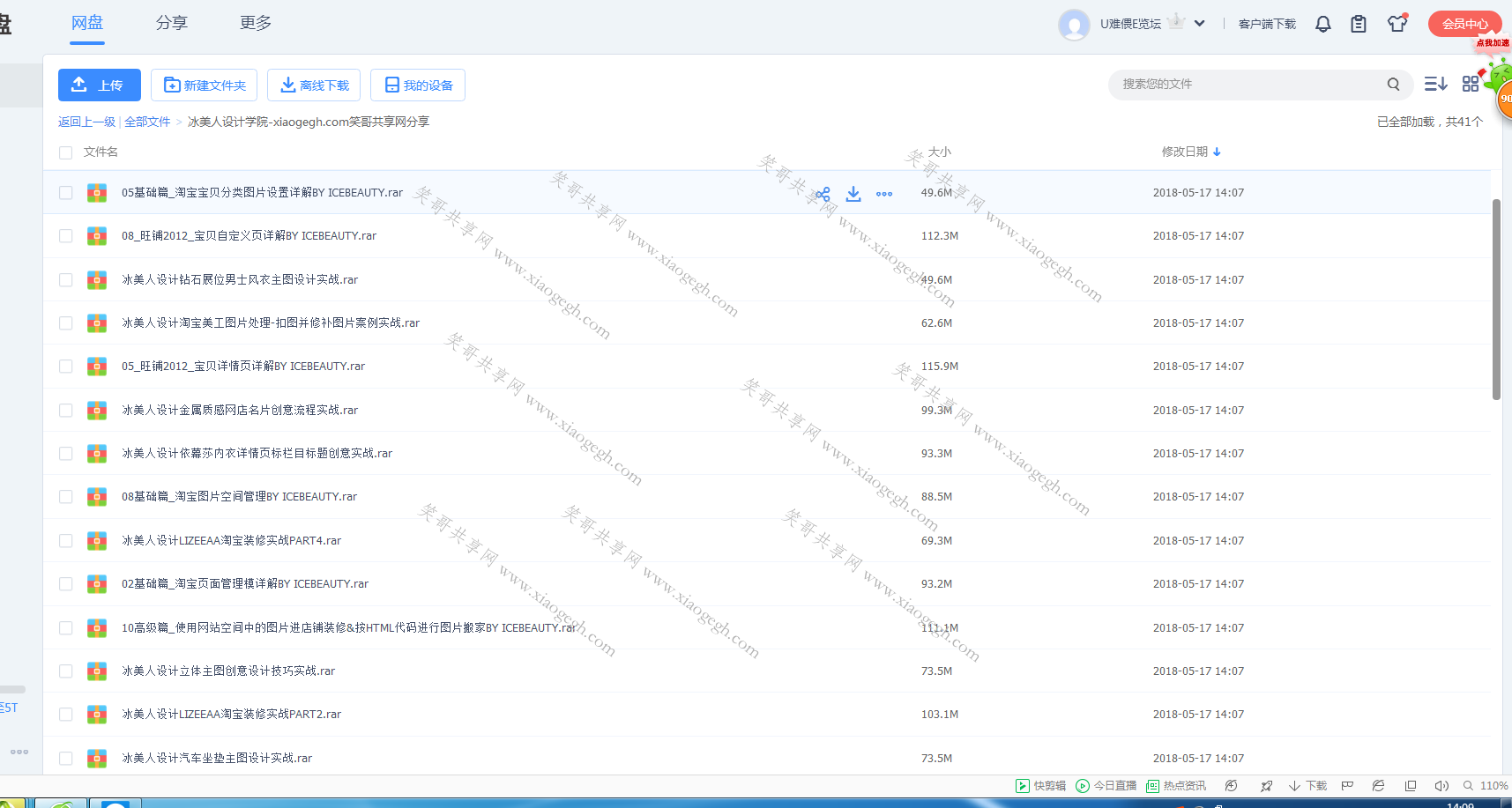Click the search magnifier icon
The height and width of the screenshot is (808, 1512).
pyautogui.click(x=1393, y=85)
